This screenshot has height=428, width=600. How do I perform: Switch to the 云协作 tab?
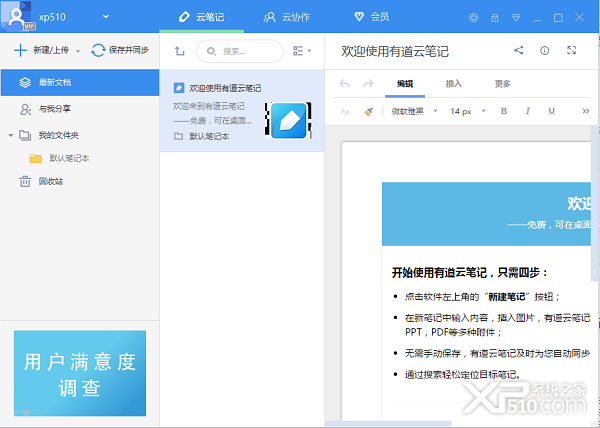(x=287, y=17)
